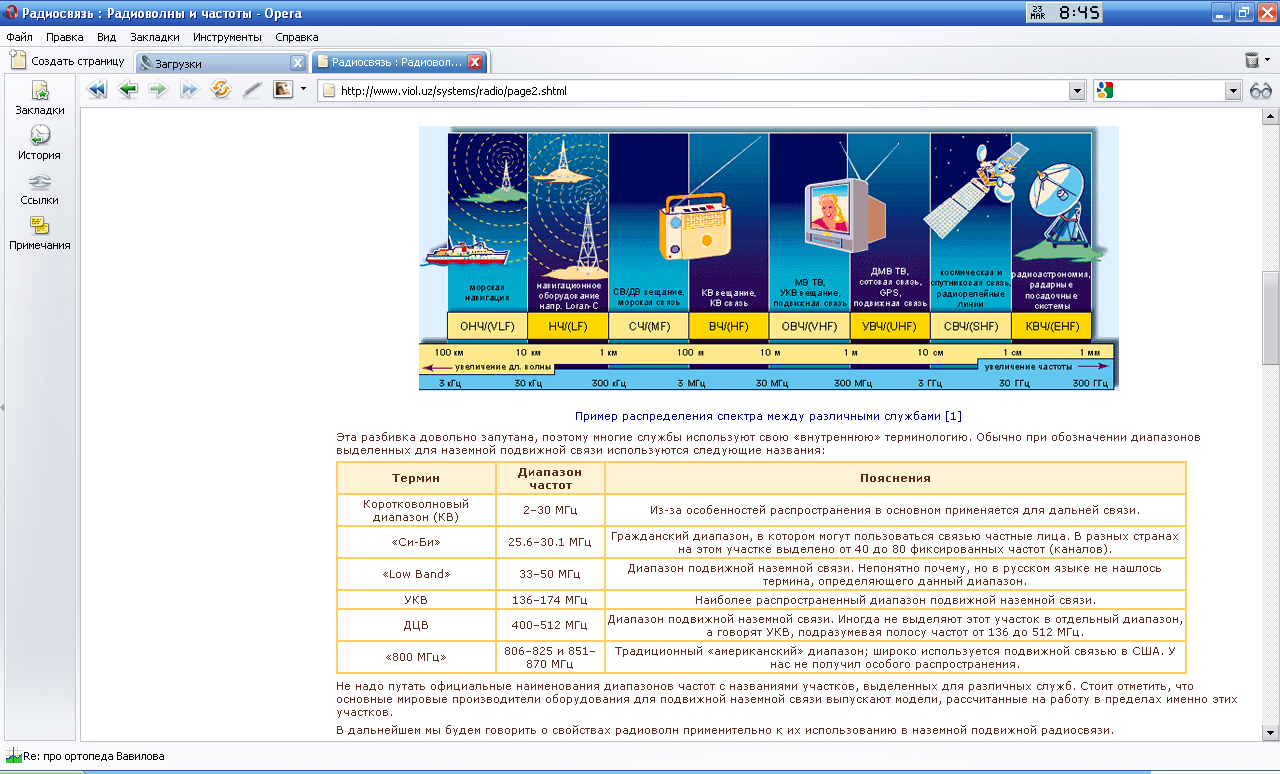Open the address bar history dropdown
This screenshot has height=774, width=1280.
click(x=1077, y=91)
